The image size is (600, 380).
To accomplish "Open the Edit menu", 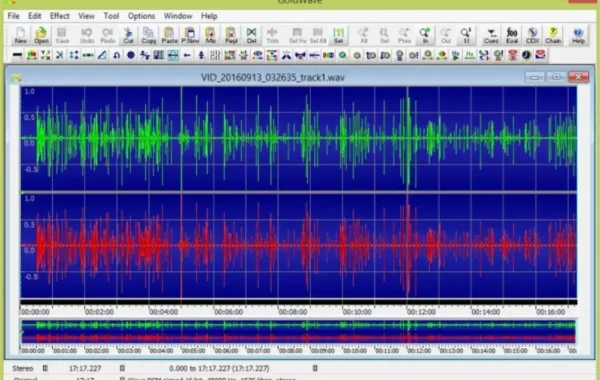I will point(34,16).
